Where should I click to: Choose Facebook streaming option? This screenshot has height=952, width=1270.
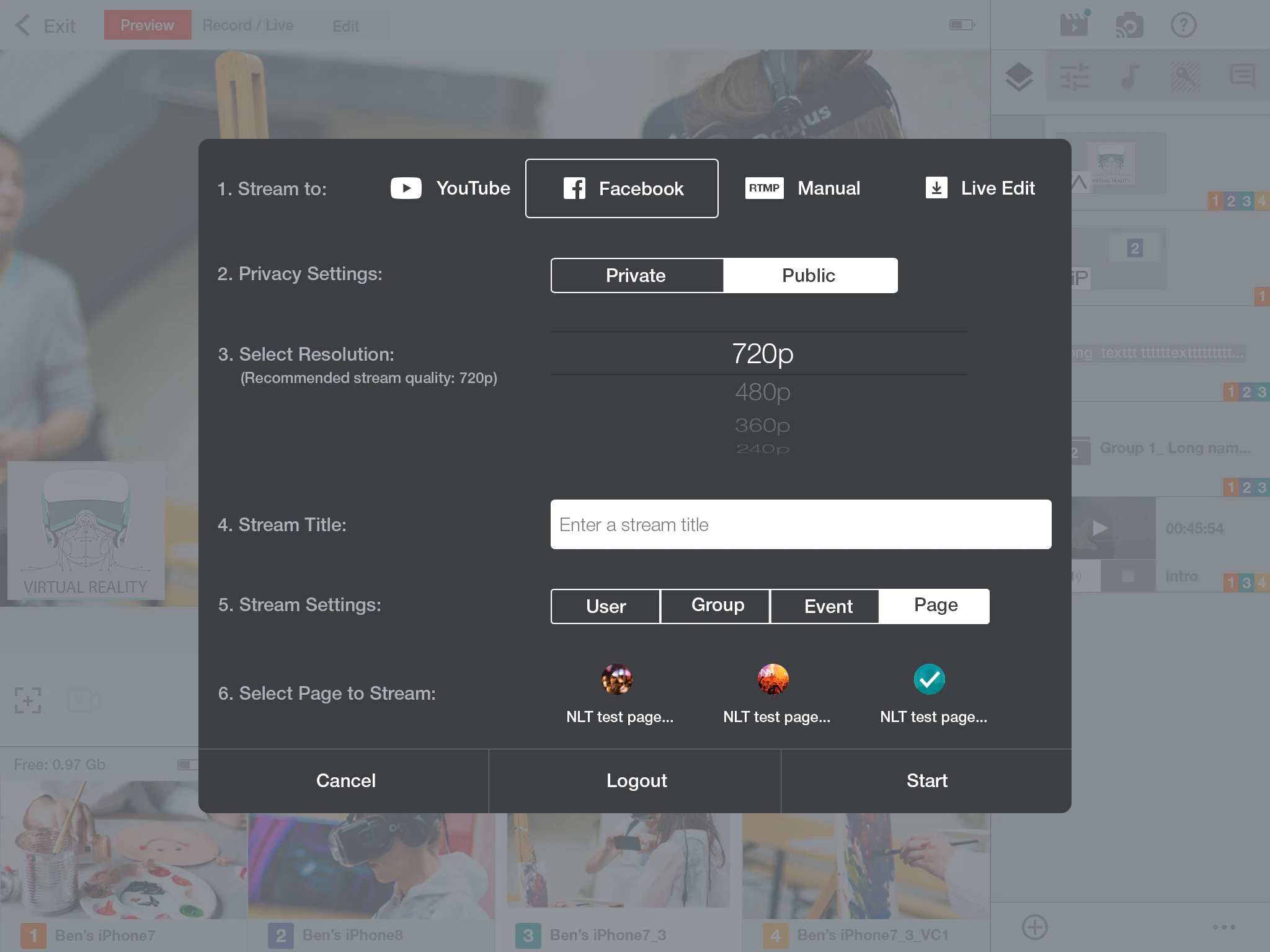622,188
